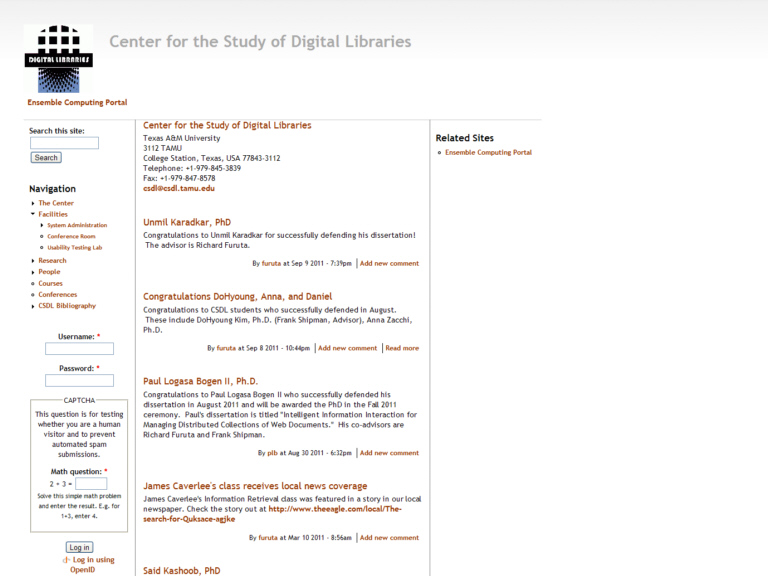Viewport: 768px width, 576px height.
Task: Click the Log in button
Action: coord(79,547)
